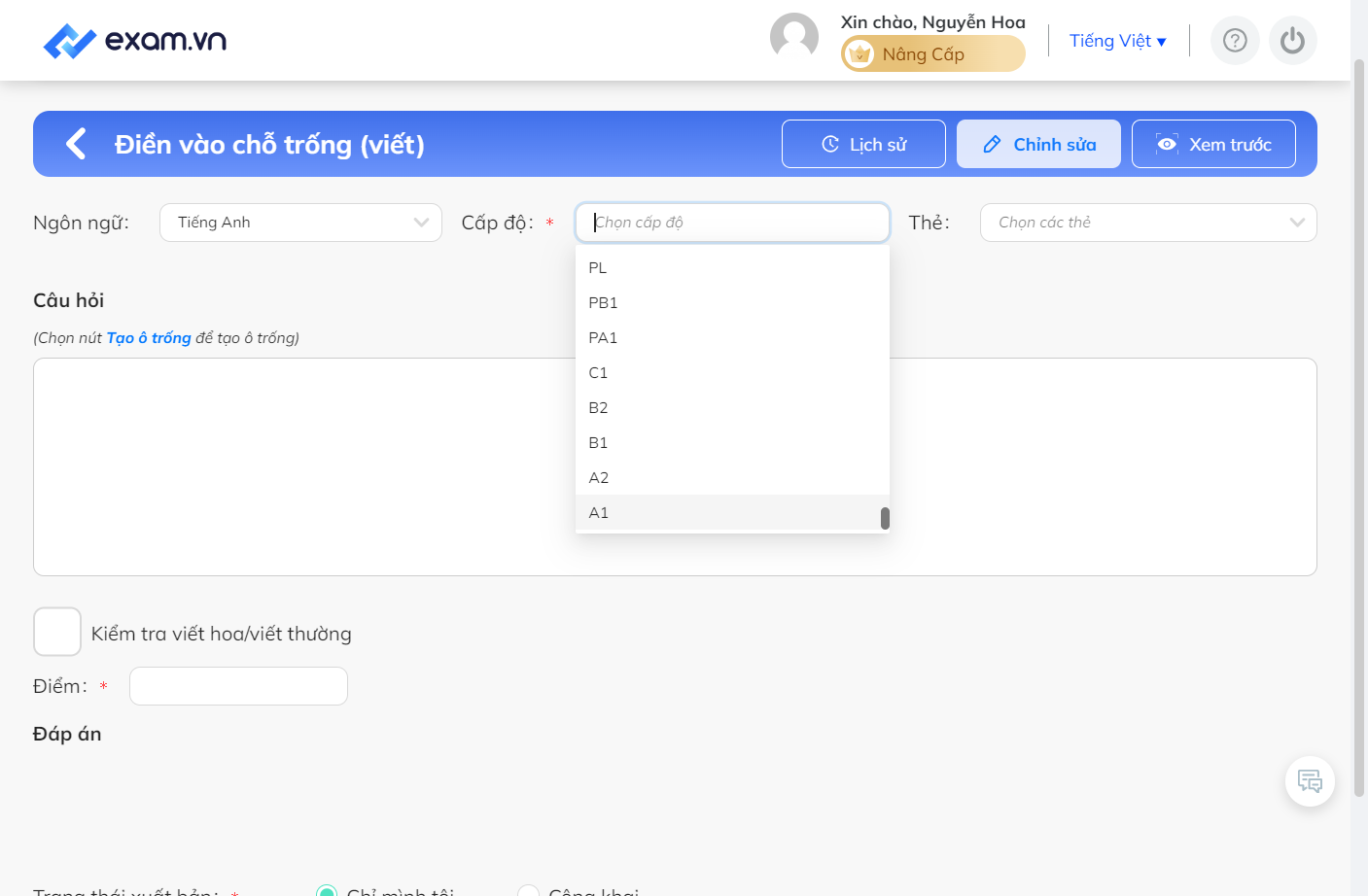
Task: Click the Chọn cấp độ combo box
Action: pos(732,223)
